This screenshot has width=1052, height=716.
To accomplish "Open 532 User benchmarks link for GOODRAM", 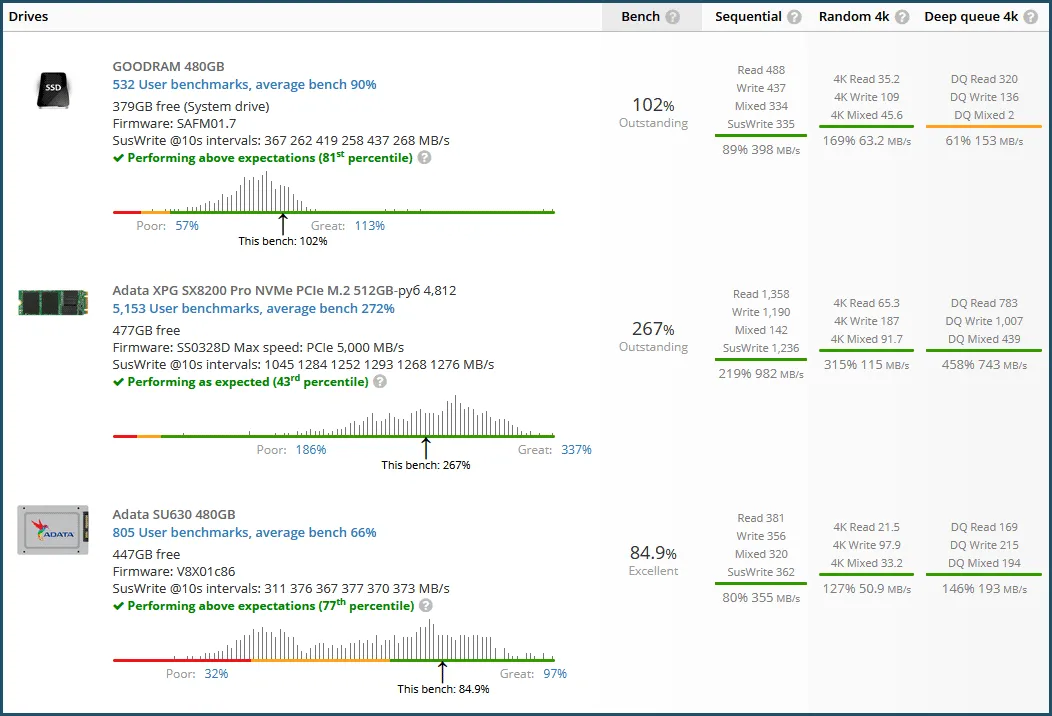I will (244, 85).
